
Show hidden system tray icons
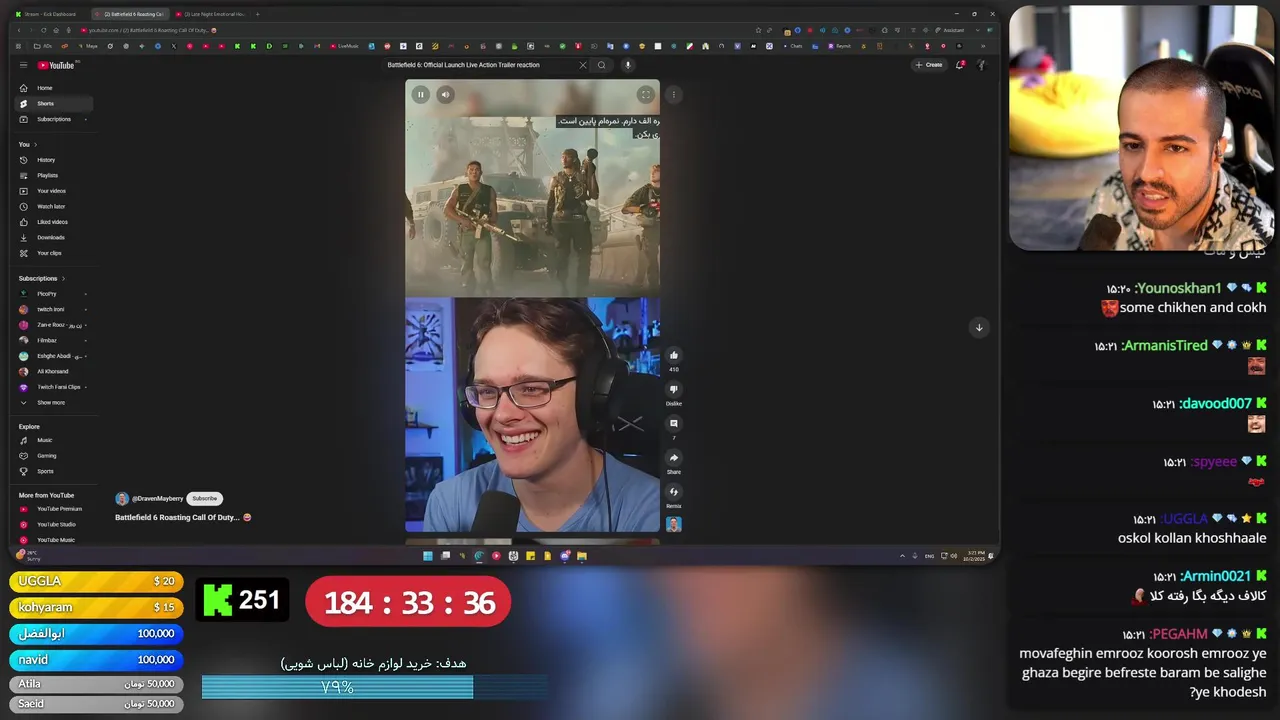click(902, 556)
